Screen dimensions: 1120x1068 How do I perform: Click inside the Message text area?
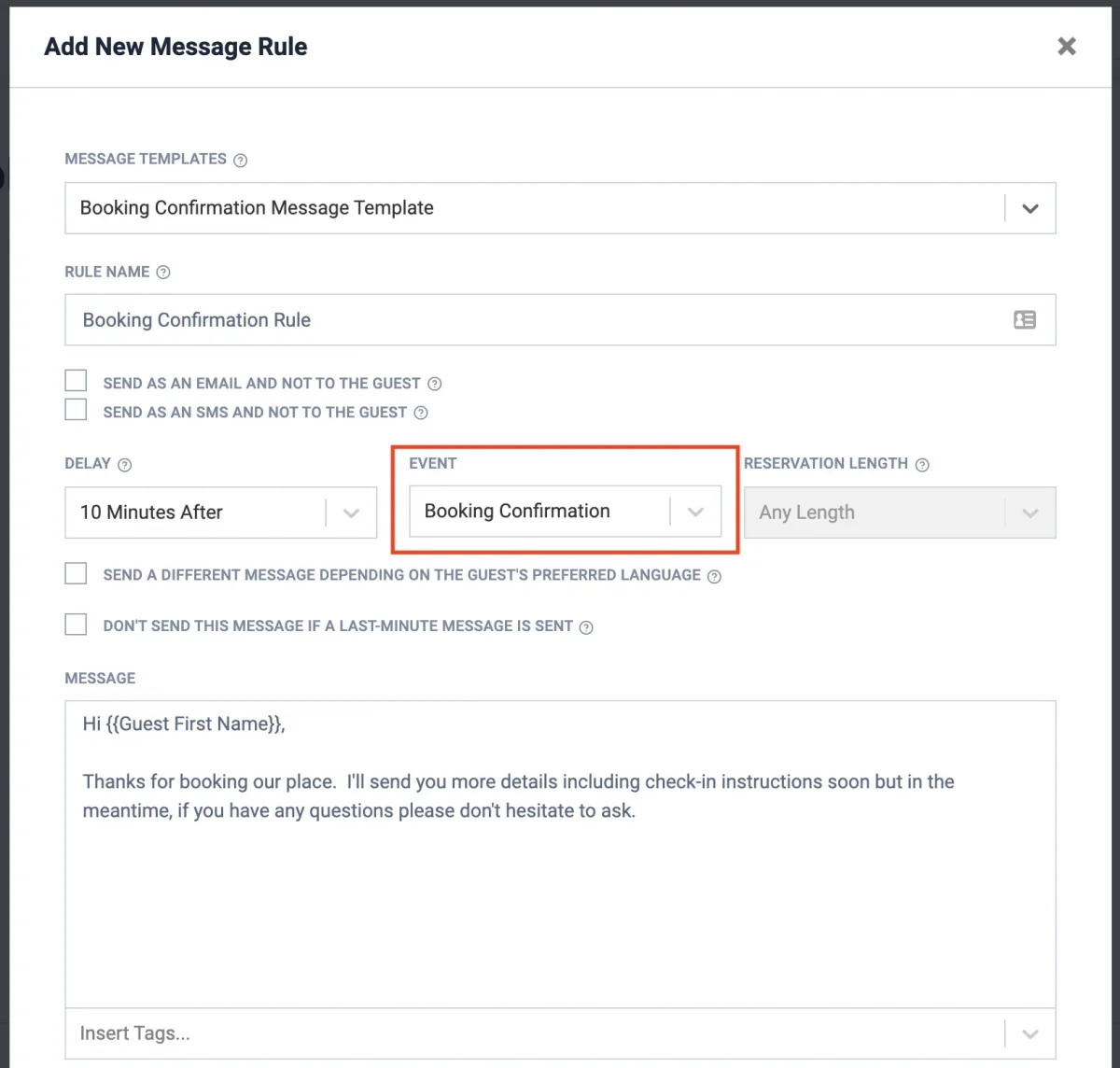coord(560,896)
